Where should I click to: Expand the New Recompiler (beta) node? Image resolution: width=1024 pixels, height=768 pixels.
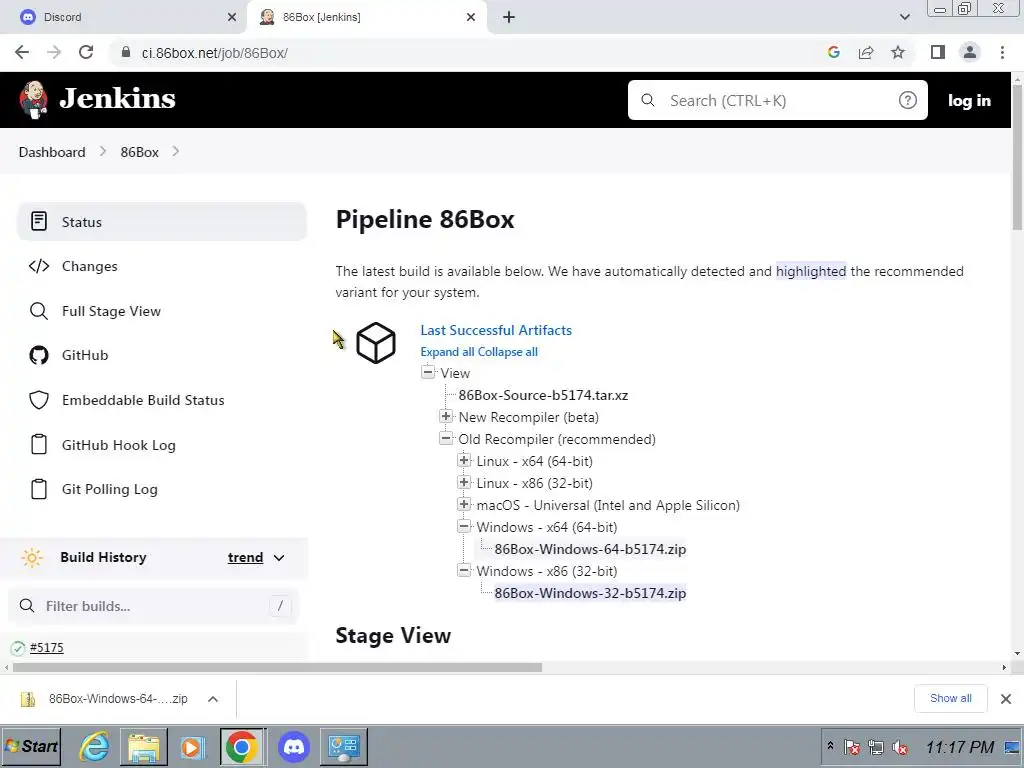(446, 416)
